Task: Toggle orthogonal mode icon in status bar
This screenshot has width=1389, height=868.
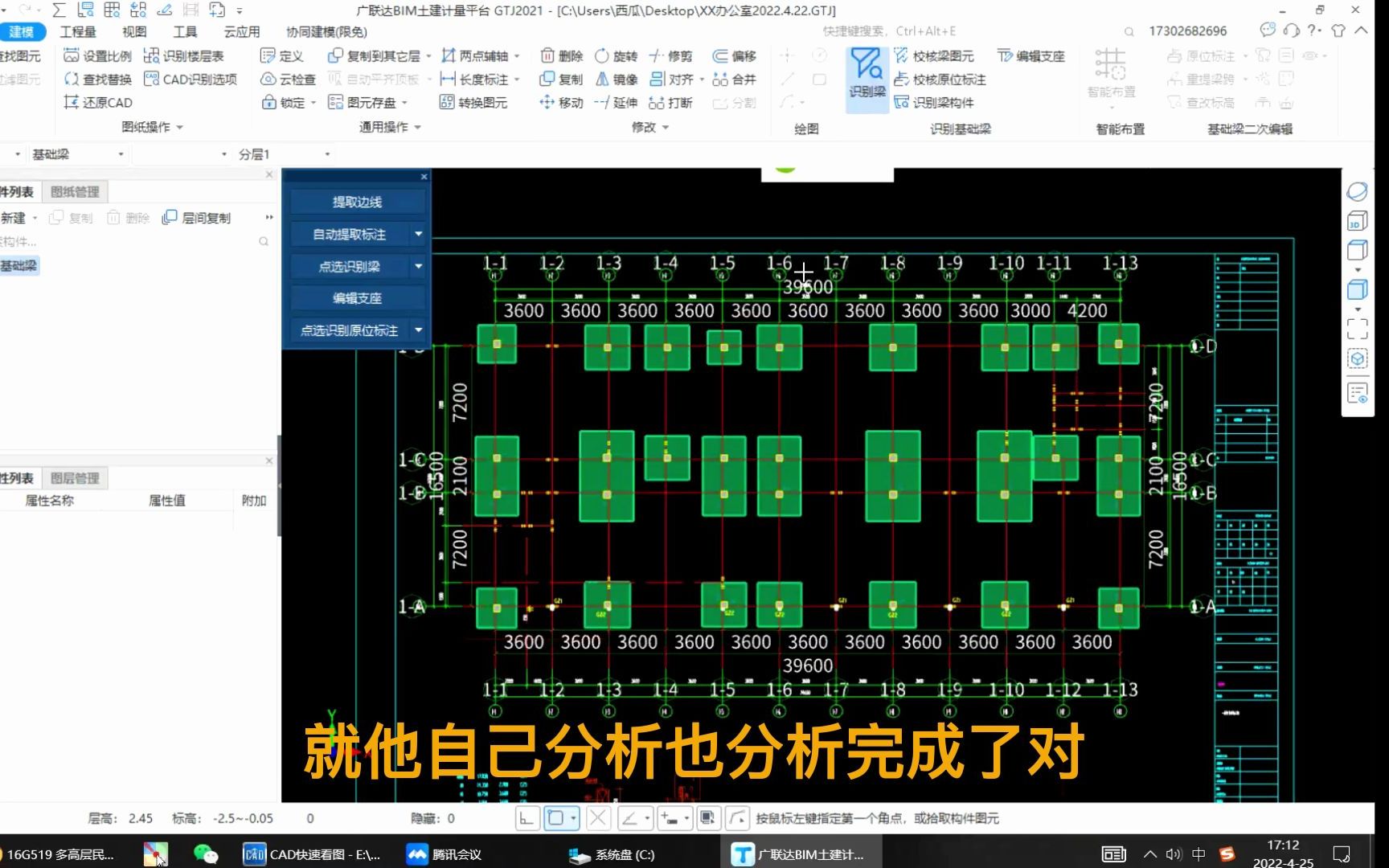Action: tap(527, 818)
